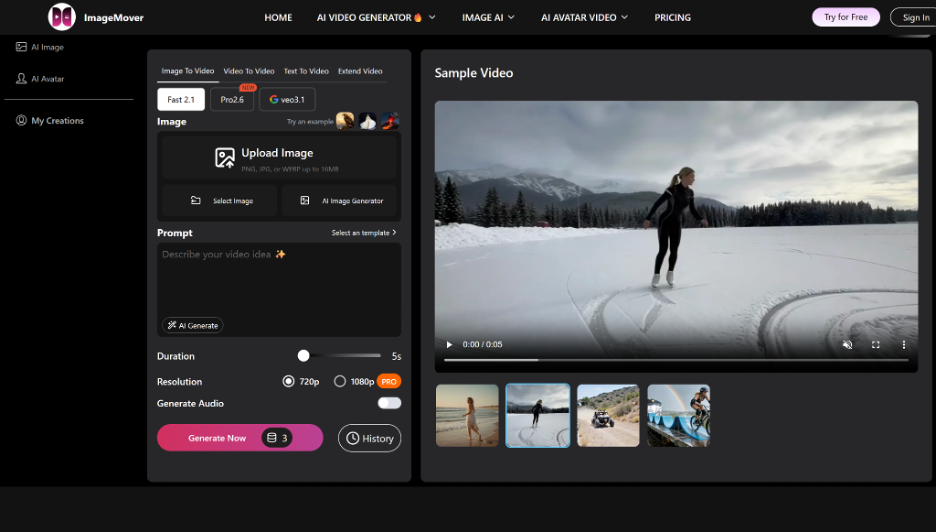Image resolution: width=936 pixels, height=532 pixels.
Task: Unmute the sample video audio
Action: (x=847, y=345)
